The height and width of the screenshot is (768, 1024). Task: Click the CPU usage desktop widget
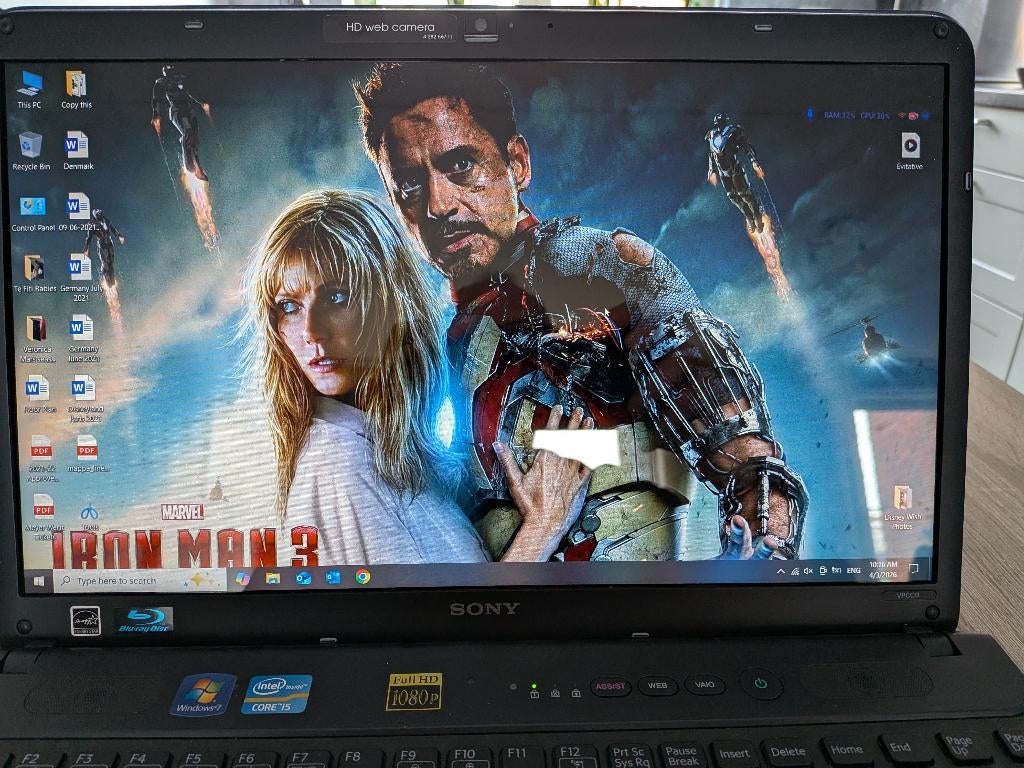point(875,116)
